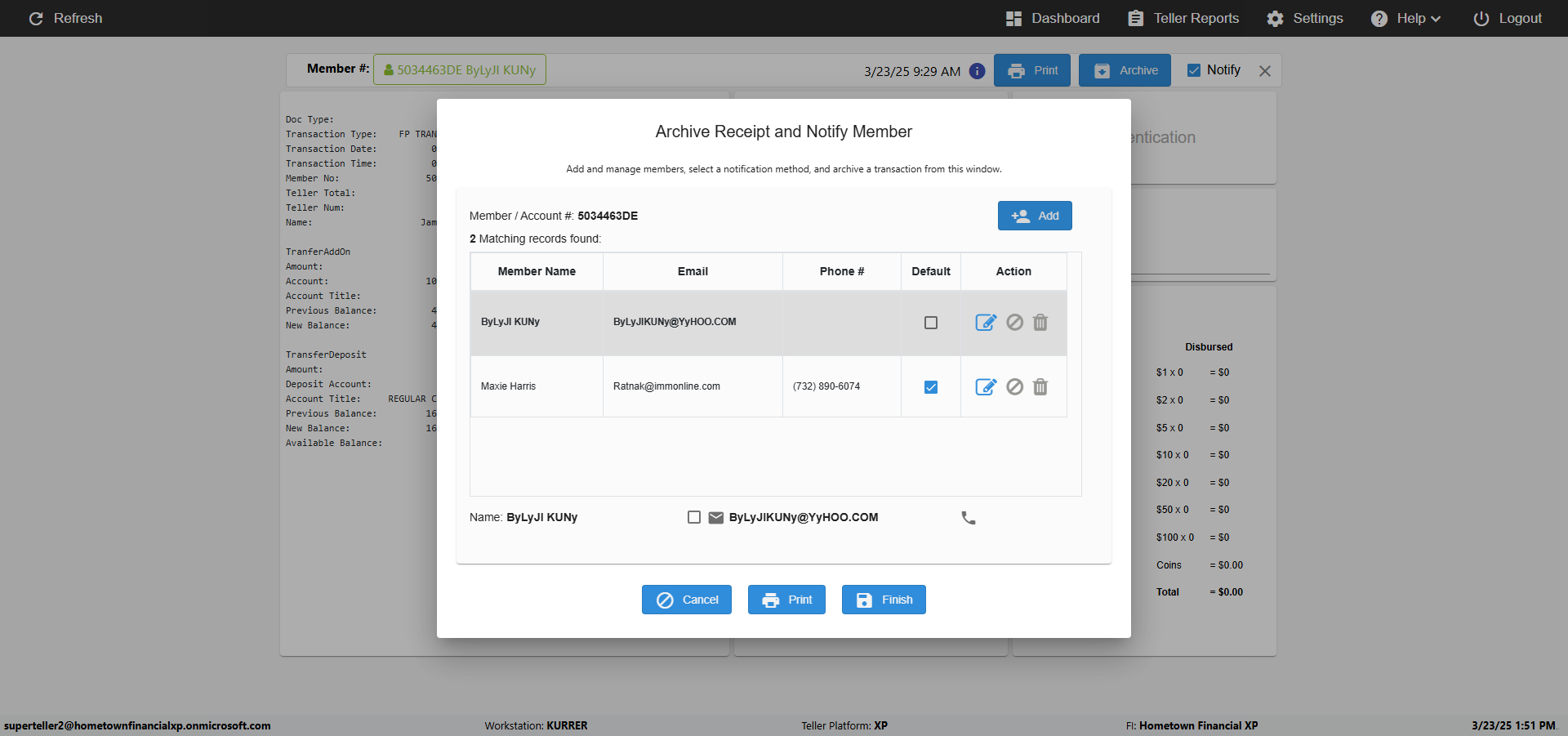Delete the Maxie Harris record

(1040, 387)
